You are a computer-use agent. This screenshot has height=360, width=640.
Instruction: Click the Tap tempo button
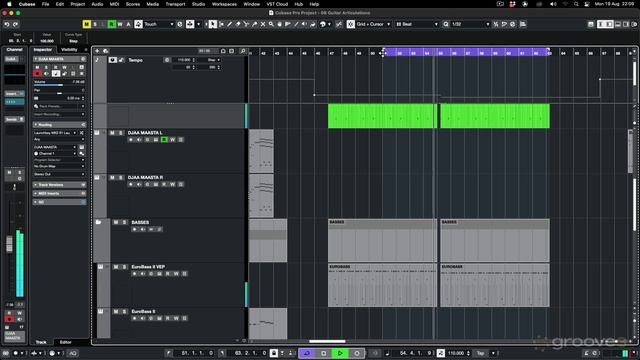481,353
